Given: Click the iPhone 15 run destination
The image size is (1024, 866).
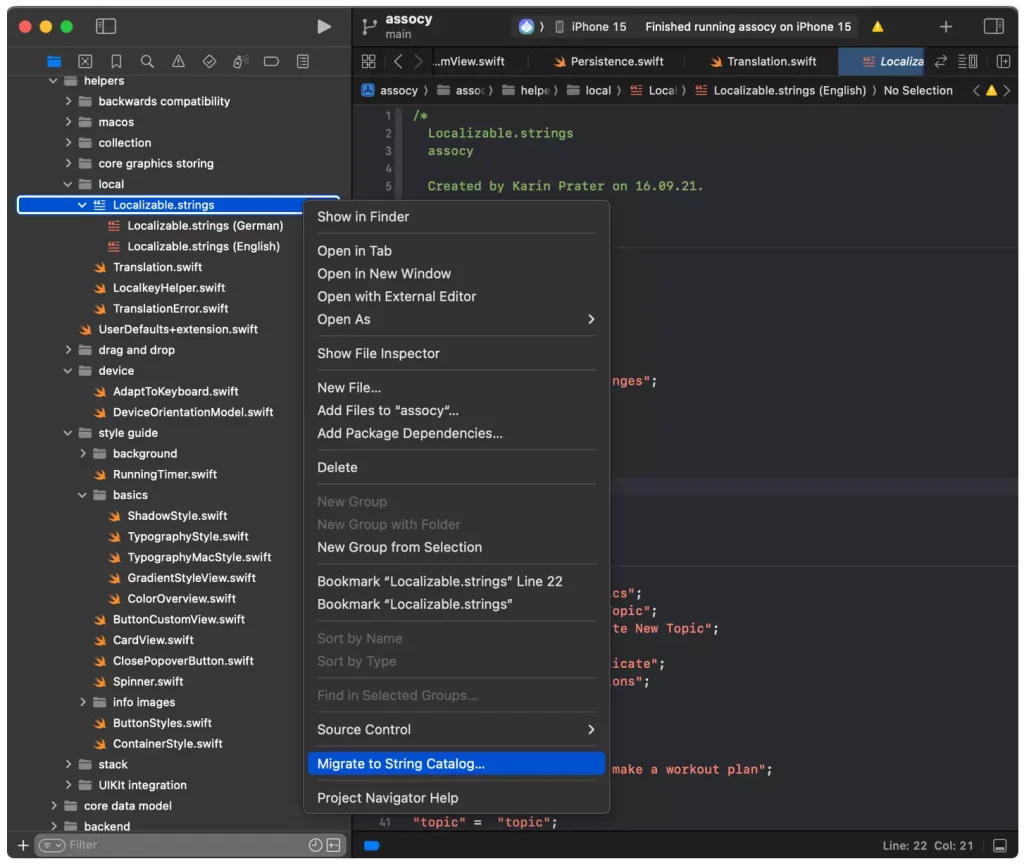Looking at the screenshot, I should pos(598,27).
